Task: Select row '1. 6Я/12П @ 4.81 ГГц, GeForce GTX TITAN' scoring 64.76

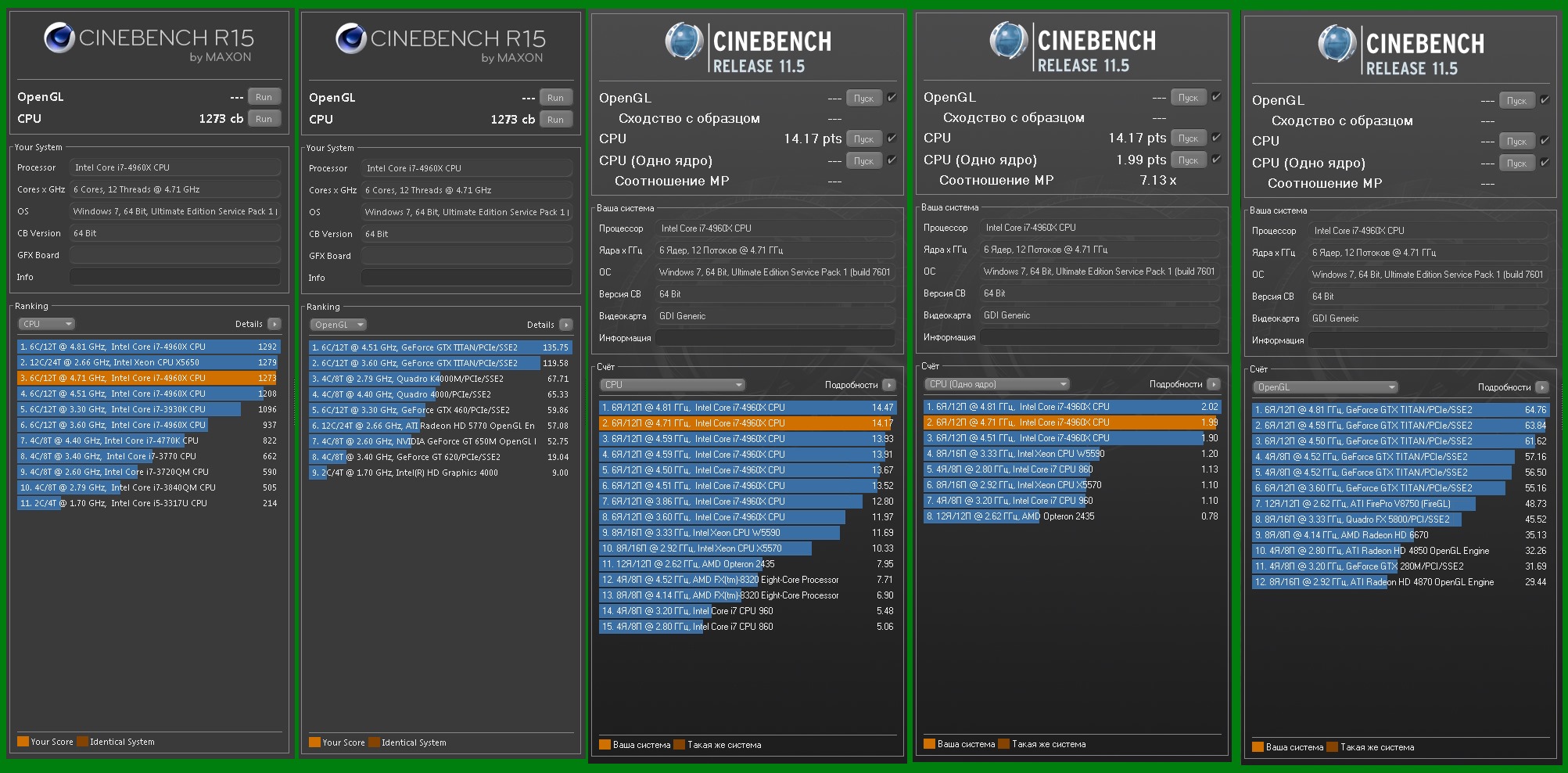Action: click(1401, 410)
